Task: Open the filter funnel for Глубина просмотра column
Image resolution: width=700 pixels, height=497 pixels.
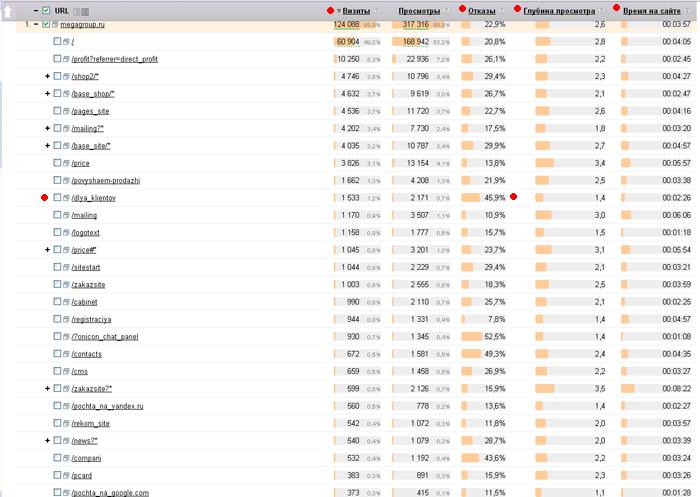Action: 602,11
